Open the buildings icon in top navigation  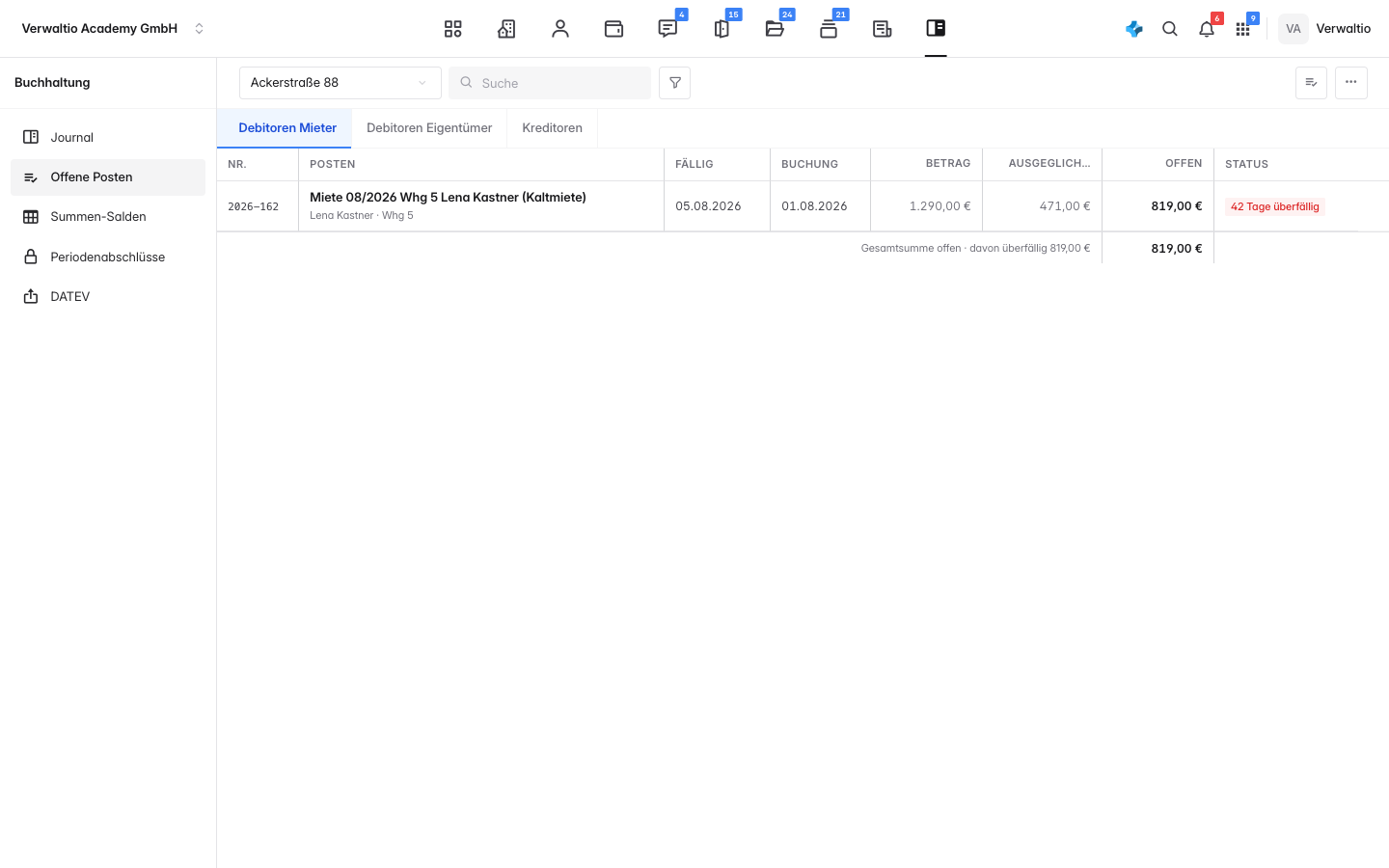(x=506, y=29)
